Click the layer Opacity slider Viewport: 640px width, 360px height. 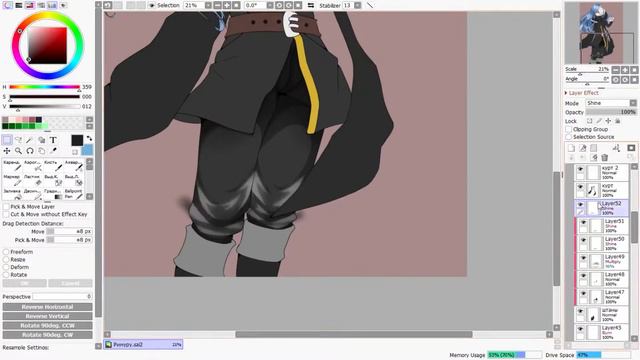tap(611, 112)
